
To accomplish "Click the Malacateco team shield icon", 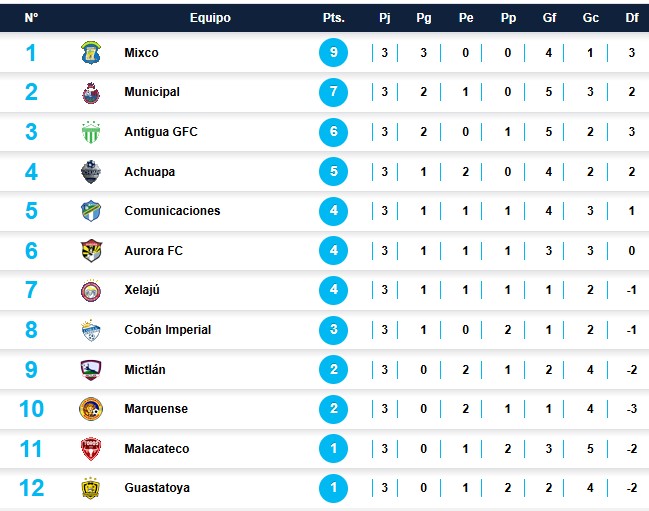I will 91,449.
